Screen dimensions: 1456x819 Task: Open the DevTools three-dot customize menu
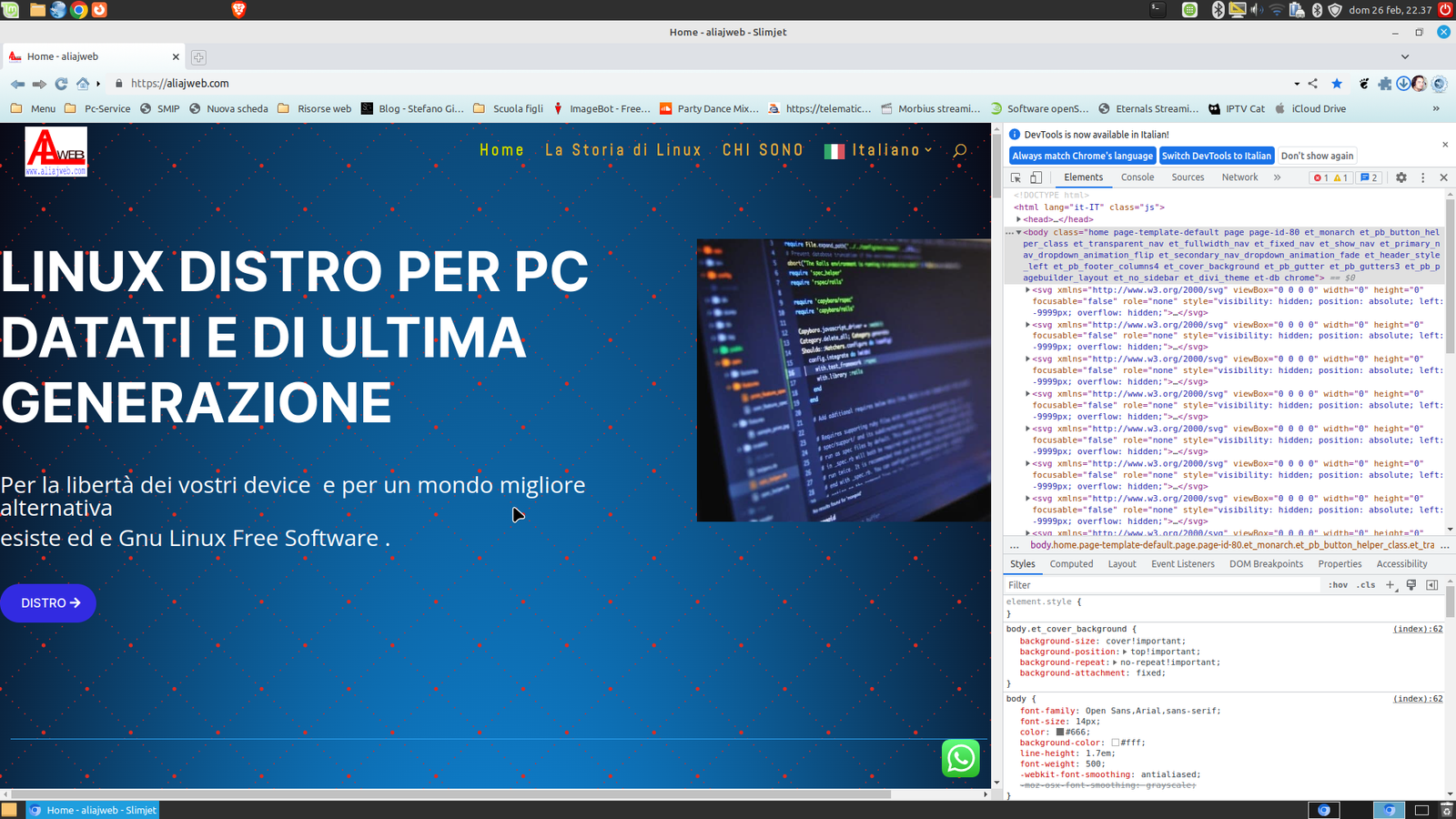tap(1423, 177)
